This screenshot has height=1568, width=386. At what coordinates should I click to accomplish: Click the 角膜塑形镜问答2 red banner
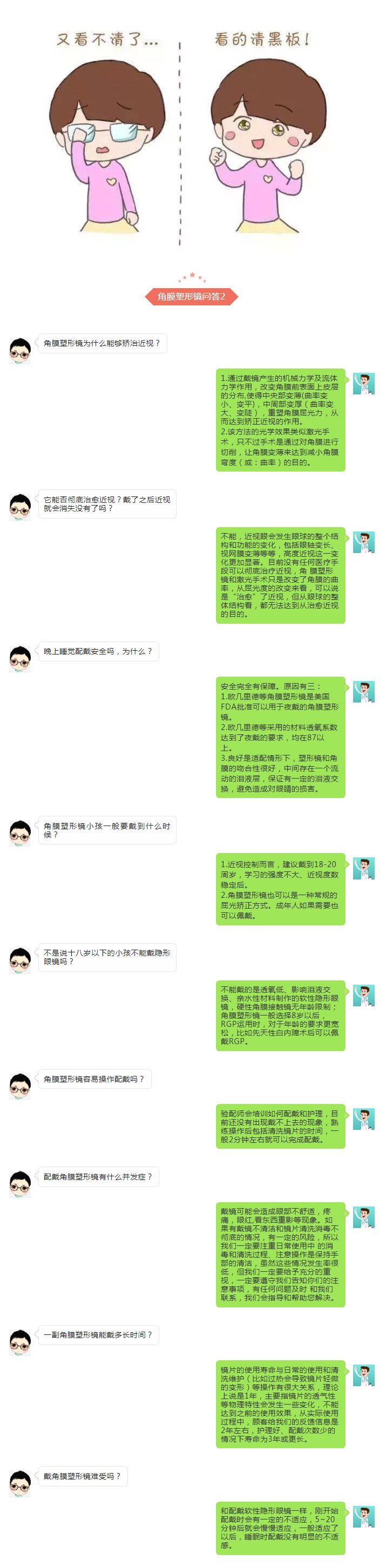191,296
